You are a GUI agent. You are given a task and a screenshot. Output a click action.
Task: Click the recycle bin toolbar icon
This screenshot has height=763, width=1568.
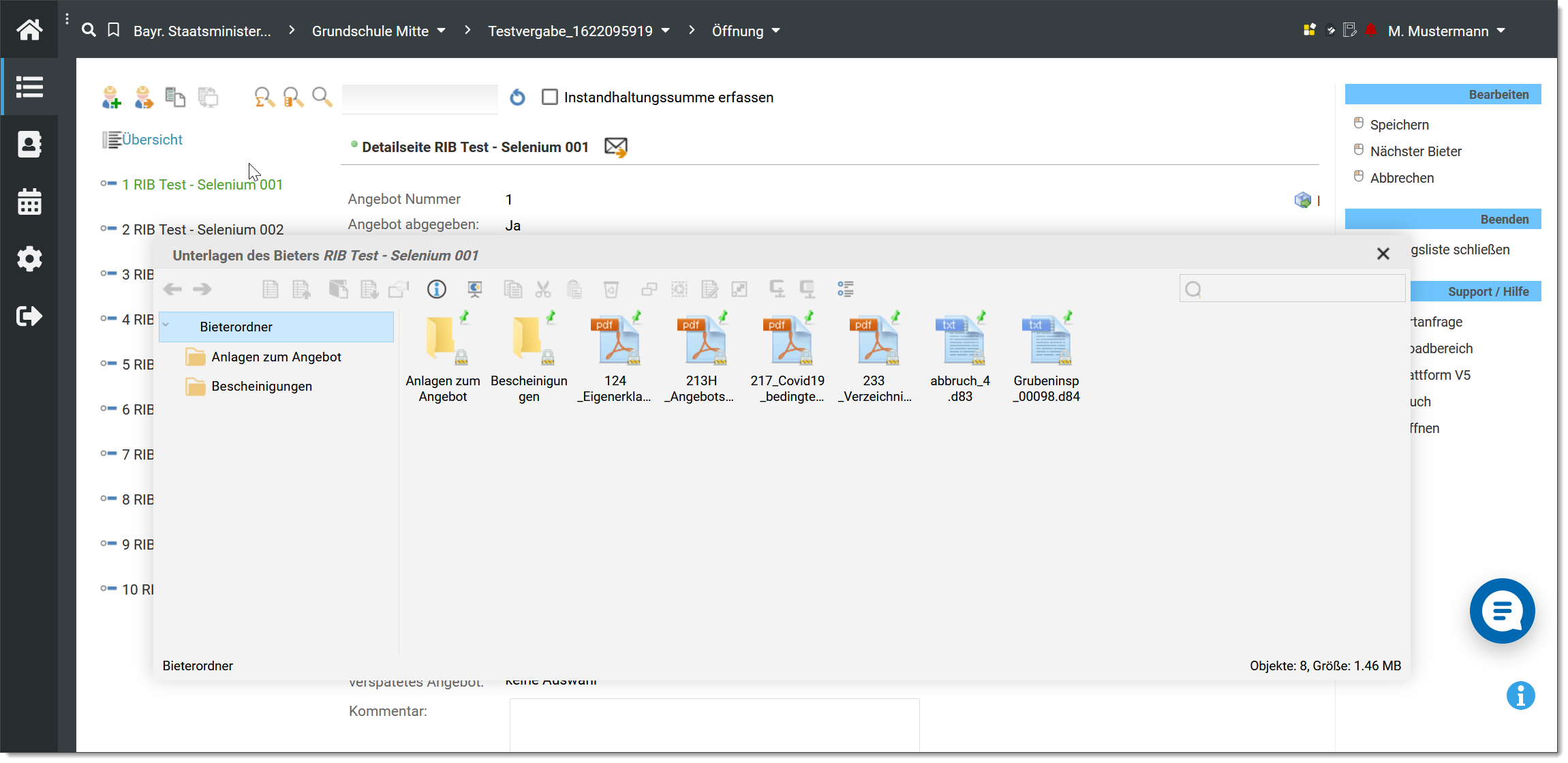[x=611, y=289]
